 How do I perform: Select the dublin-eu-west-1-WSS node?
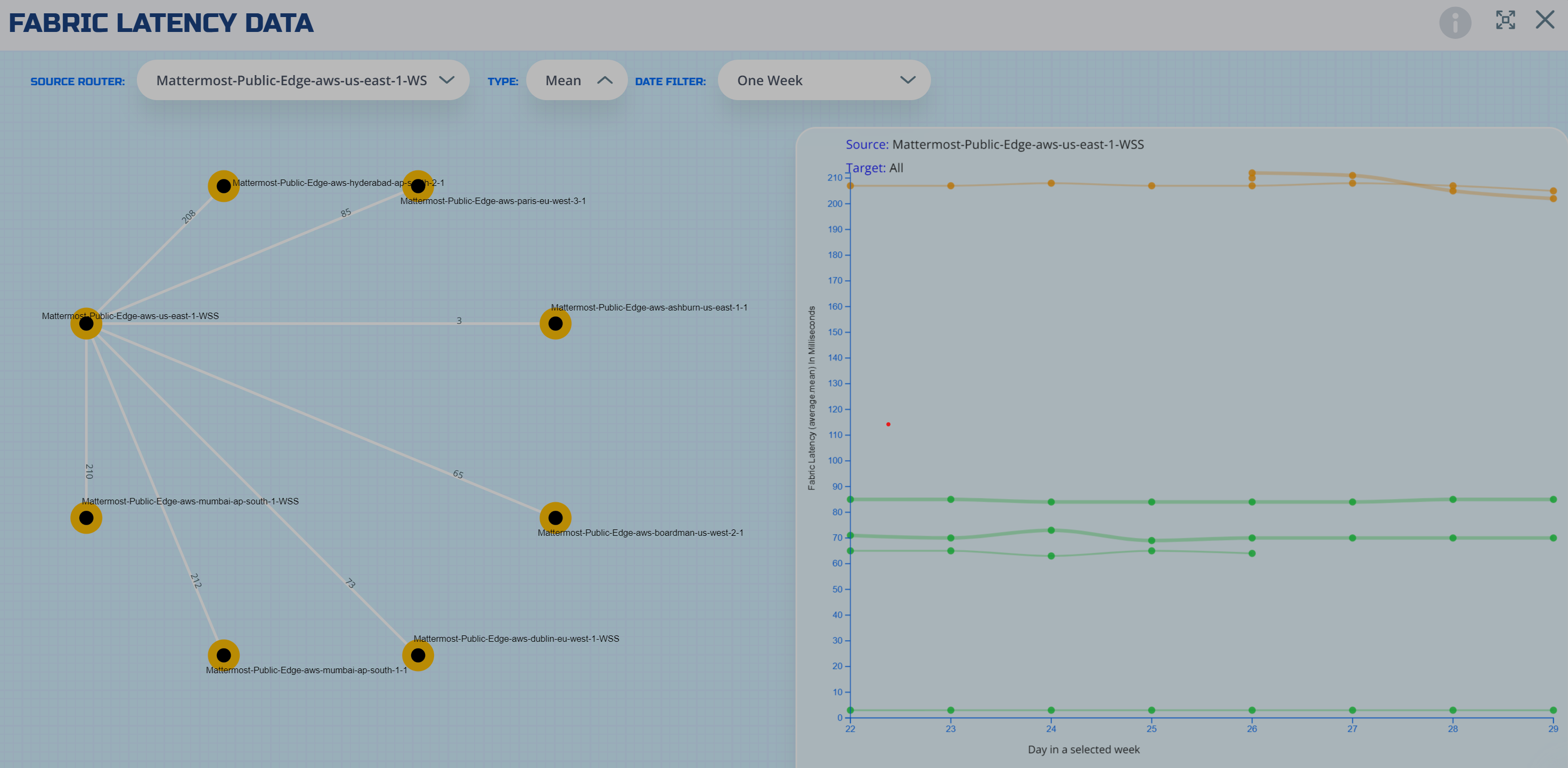point(418,656)
